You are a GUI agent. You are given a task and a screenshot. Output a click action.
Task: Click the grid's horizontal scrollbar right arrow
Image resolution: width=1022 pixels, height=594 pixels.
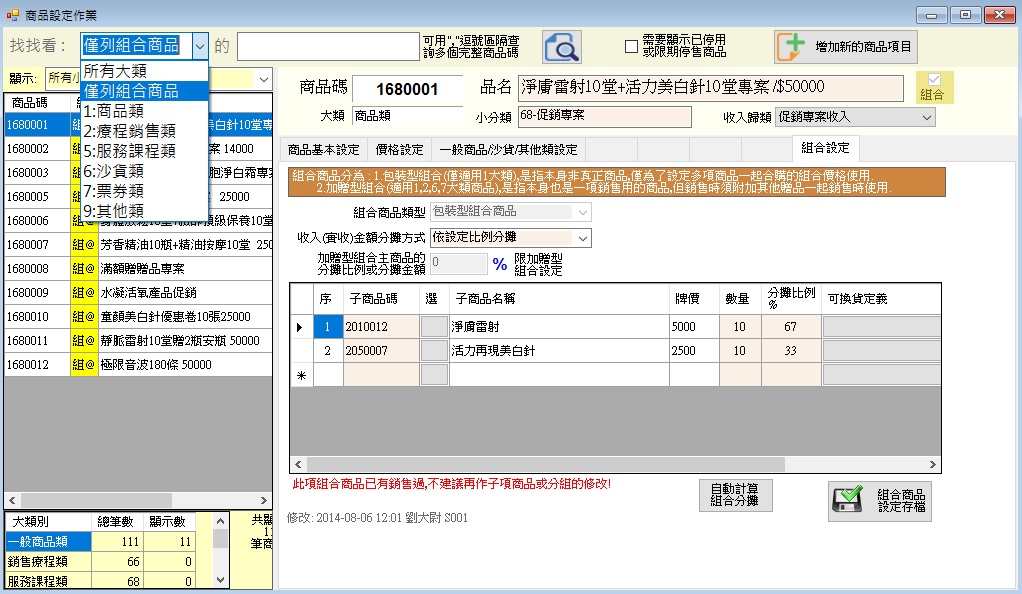934,465
